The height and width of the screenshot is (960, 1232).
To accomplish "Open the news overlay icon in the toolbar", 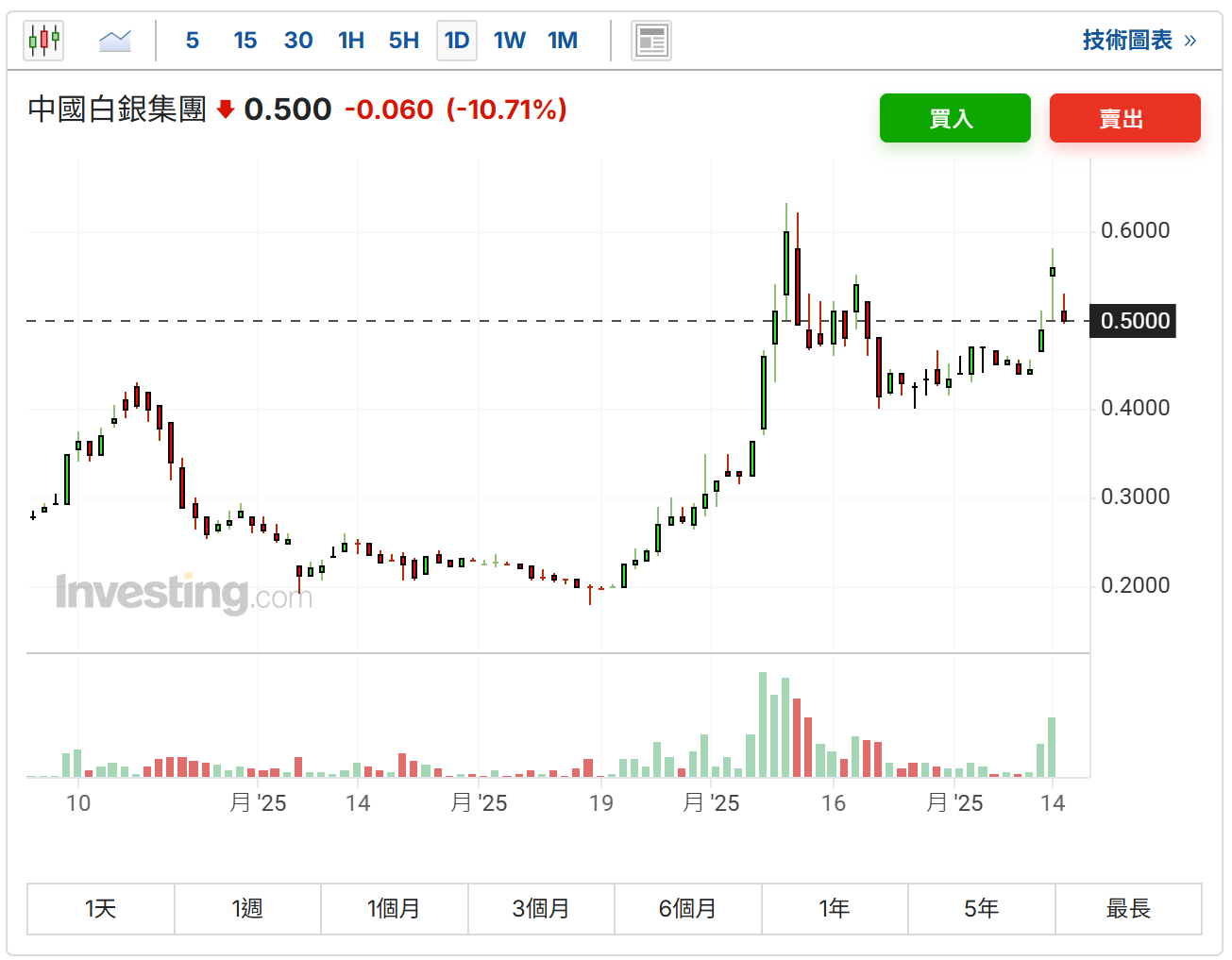I will [x=651, y=41].
